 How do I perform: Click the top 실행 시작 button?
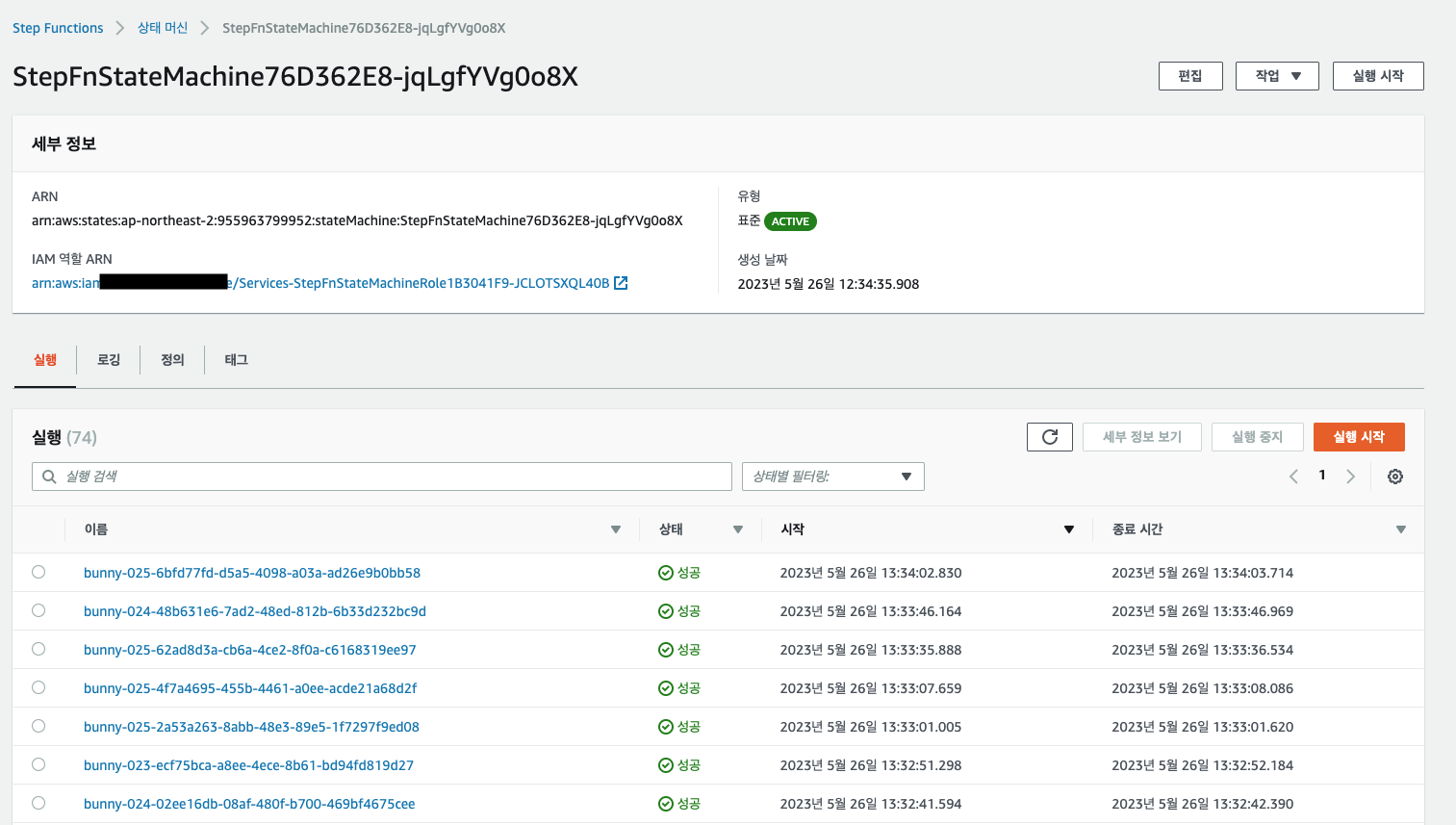click(x=1378, y=76)
